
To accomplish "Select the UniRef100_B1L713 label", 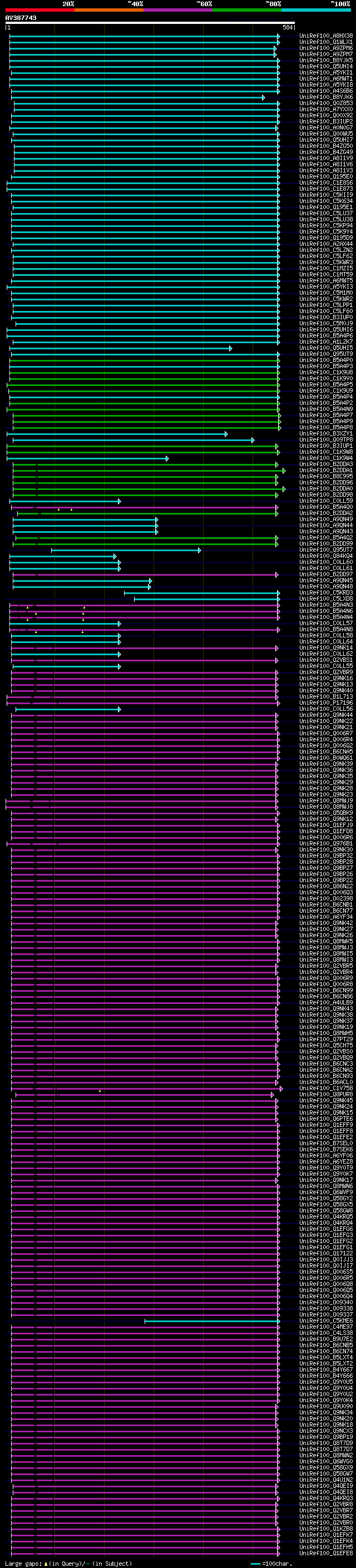I will click(326, 697).
